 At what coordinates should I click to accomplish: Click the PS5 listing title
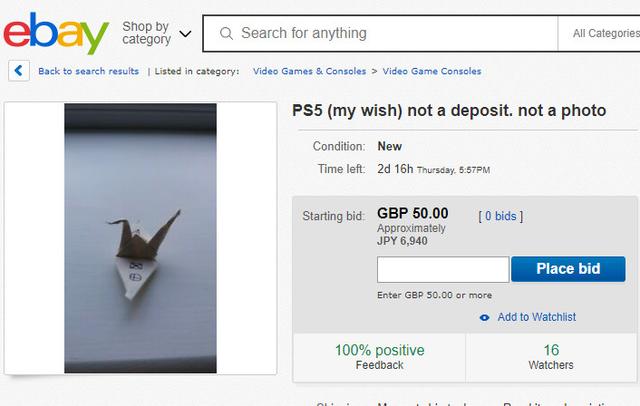[x=449, y=110]
